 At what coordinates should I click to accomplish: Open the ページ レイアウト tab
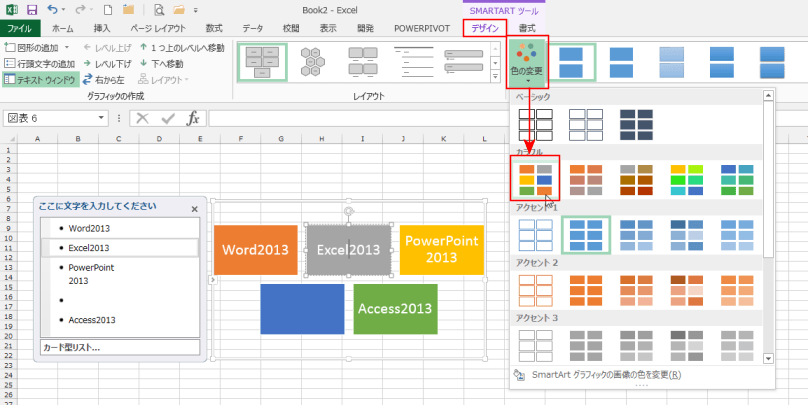coord(158,28)
